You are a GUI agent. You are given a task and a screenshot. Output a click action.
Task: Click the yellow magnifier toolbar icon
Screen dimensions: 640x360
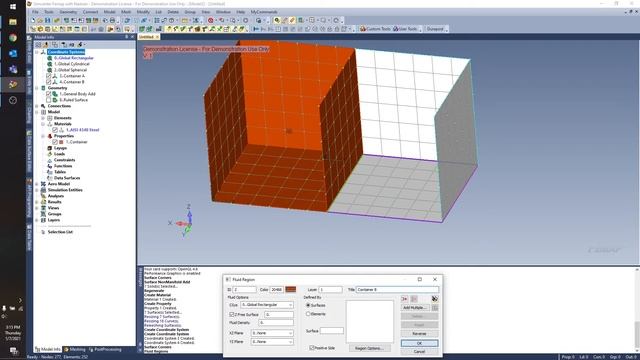click(277, 20)
